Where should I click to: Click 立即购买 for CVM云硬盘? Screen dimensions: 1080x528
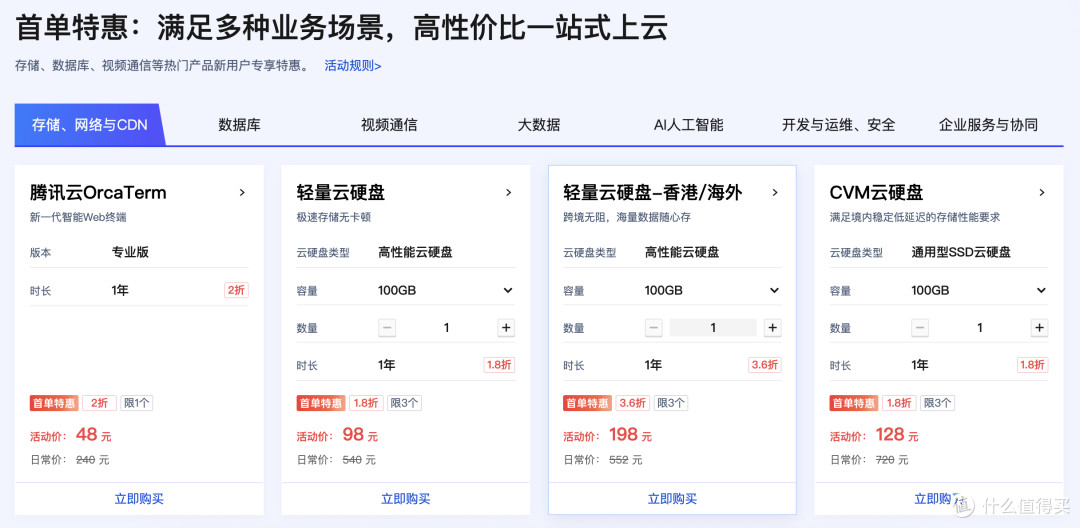coord(939,499)
